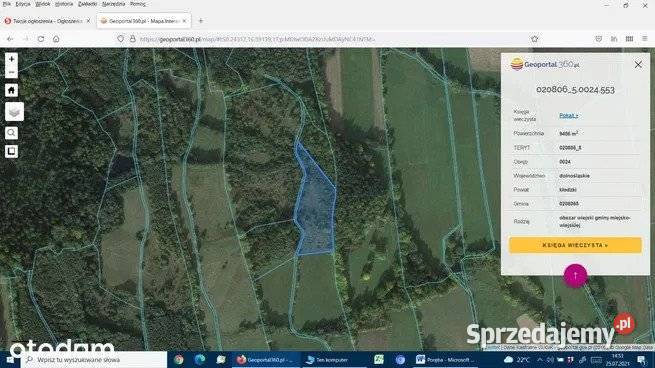Image resolution: width=655 pixels, height=368 pixels.
Task: Click the Obręb value 0024
Action: pyautogui.click(x=565, y=162)
